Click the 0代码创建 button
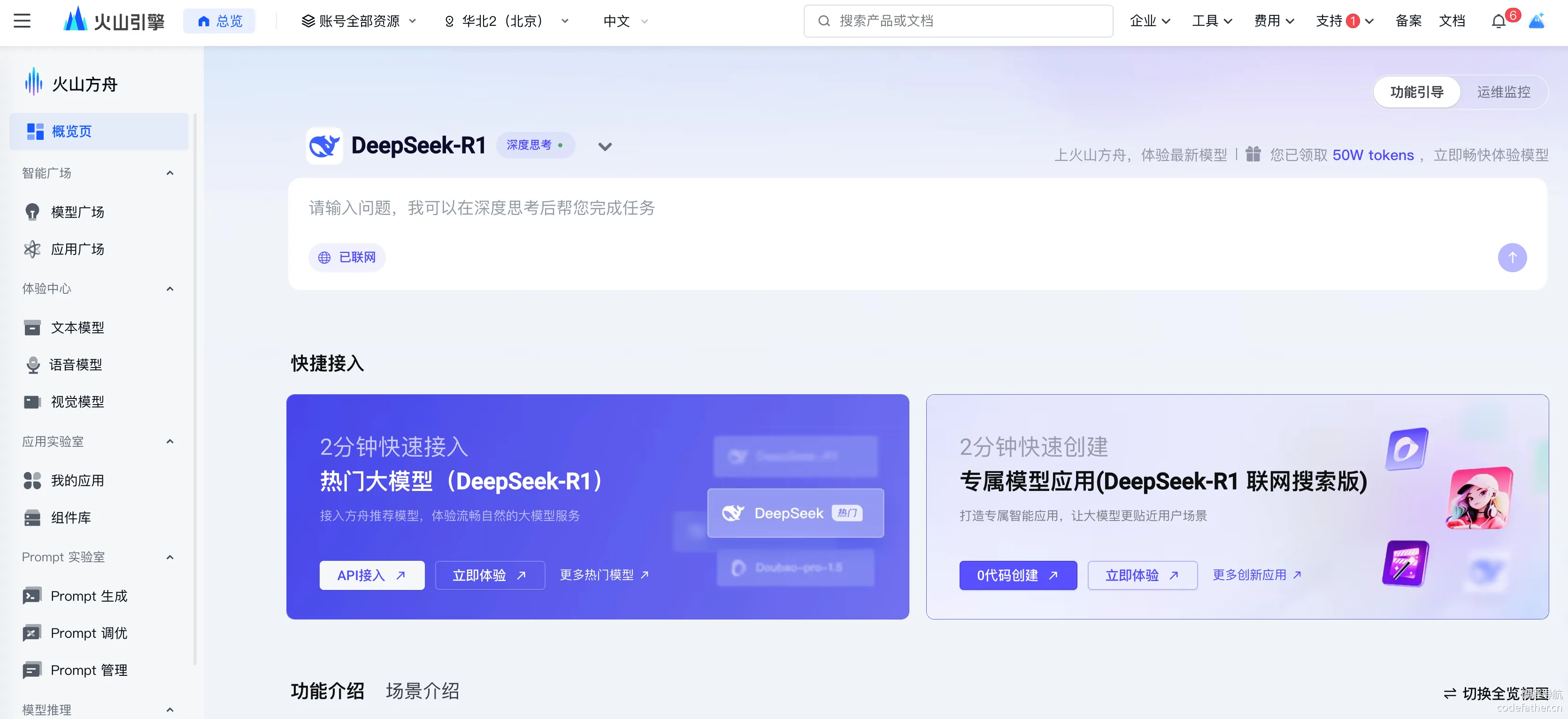1568x719 pixels. (1018, 575)
